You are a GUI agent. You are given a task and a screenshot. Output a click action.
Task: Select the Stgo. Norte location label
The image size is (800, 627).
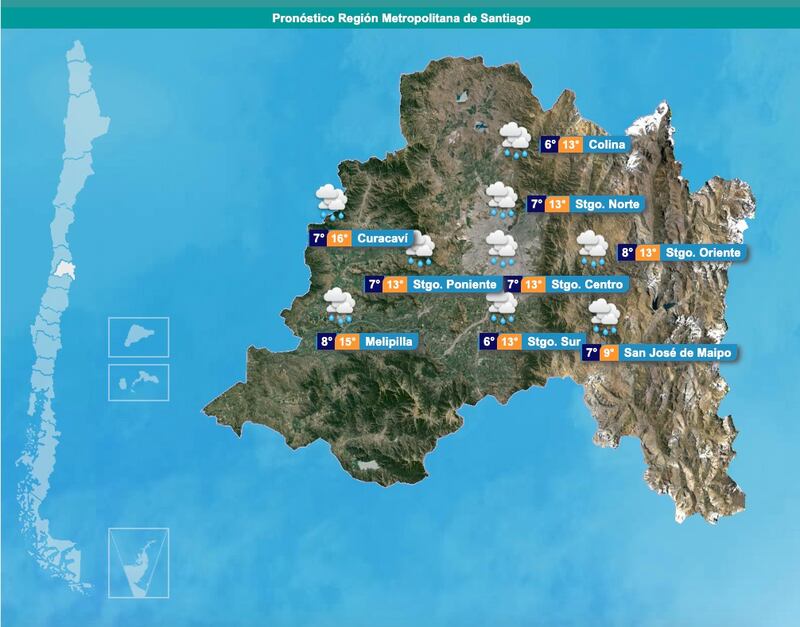click(606, 205)
